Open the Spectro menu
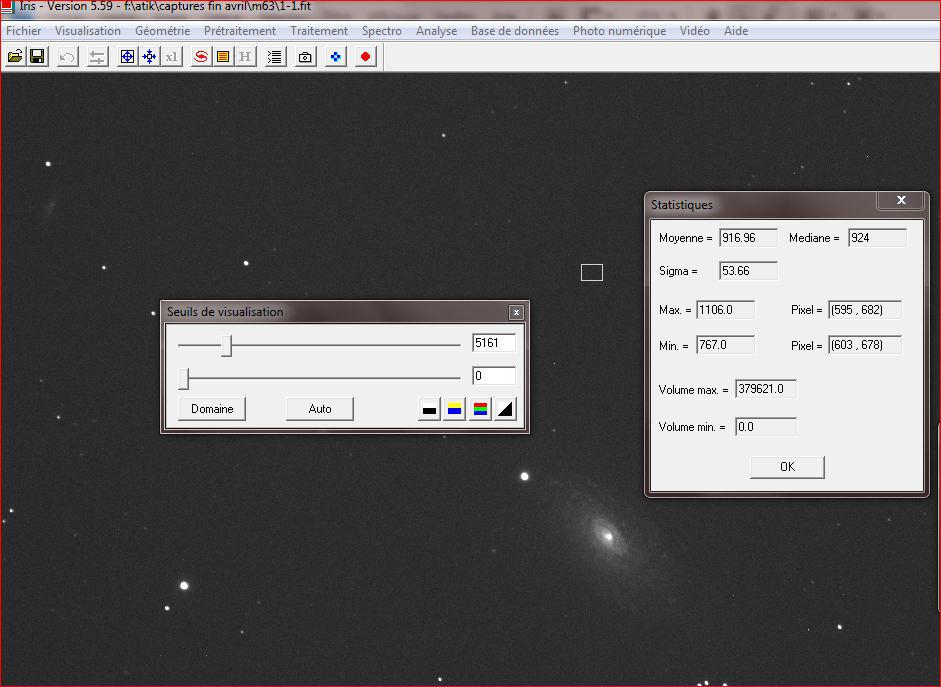This screenshot has height=687, width=941. (382, 31)
